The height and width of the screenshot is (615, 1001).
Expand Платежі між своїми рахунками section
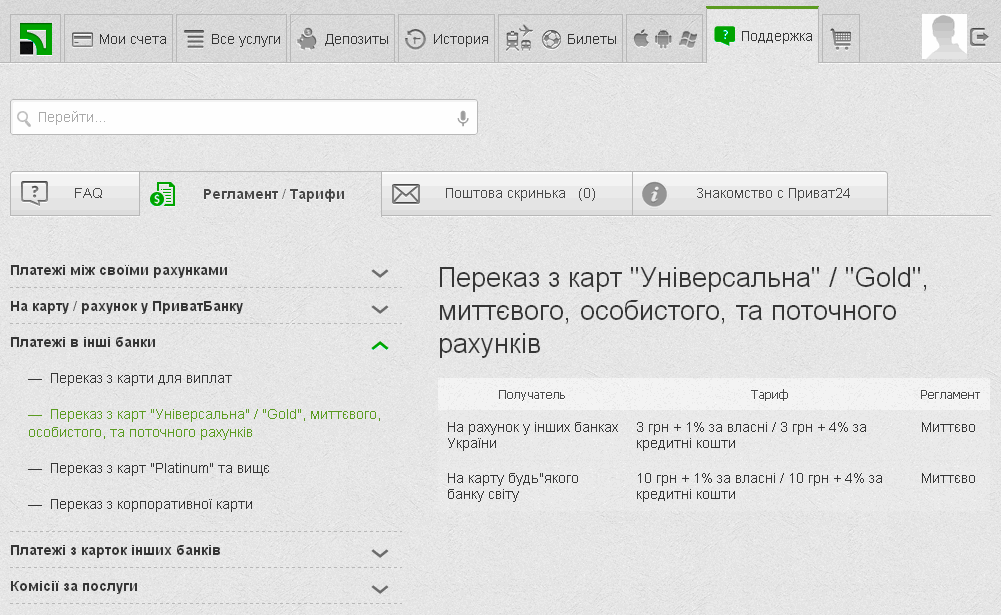(x=379, y=272)
